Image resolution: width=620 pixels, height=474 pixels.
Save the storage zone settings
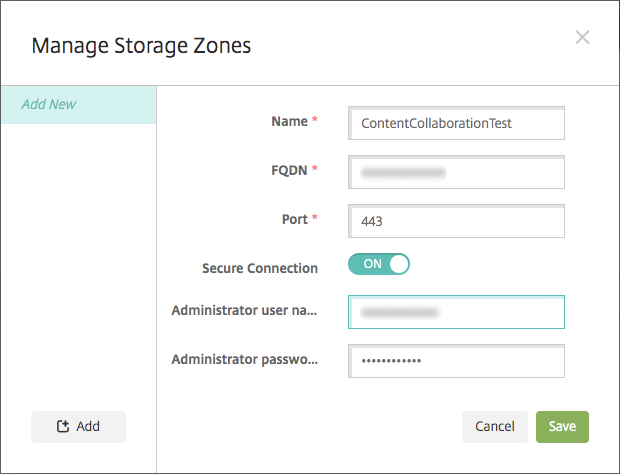click(562, 427)
